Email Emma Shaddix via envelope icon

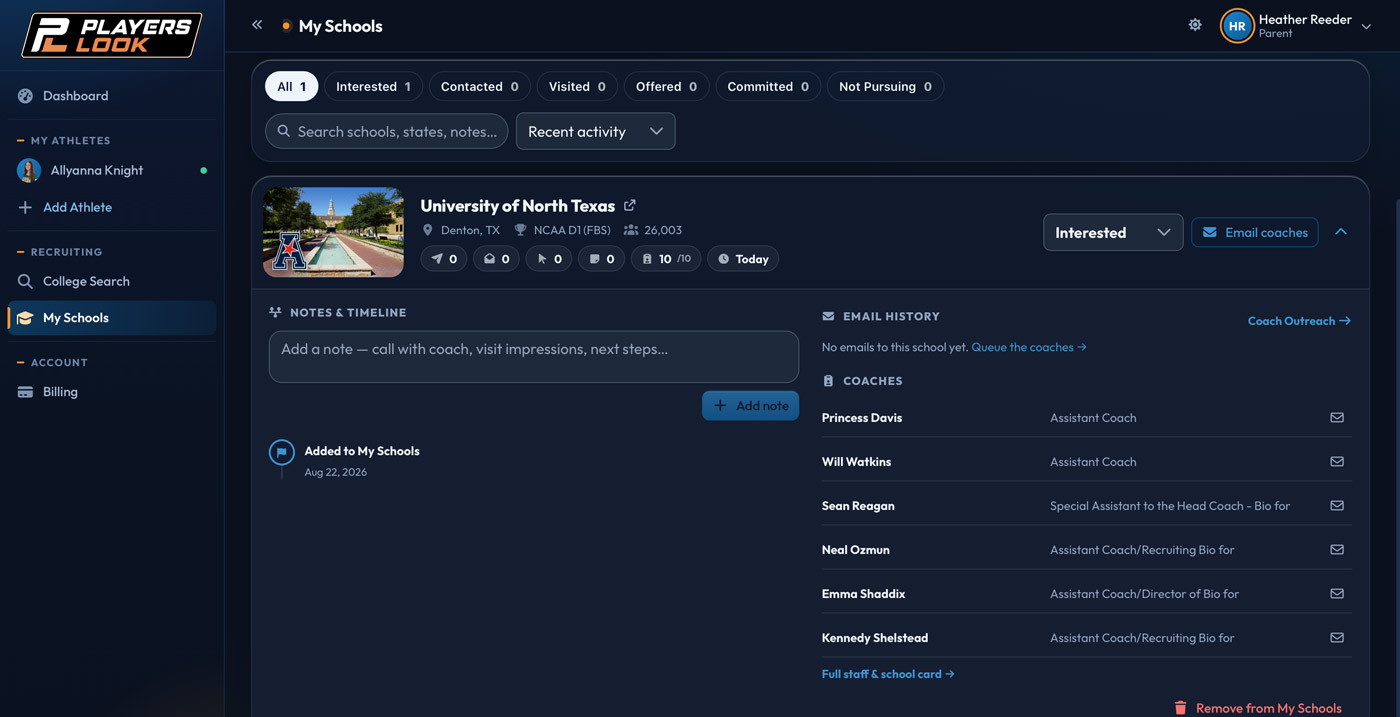[x=1337, y=593]
